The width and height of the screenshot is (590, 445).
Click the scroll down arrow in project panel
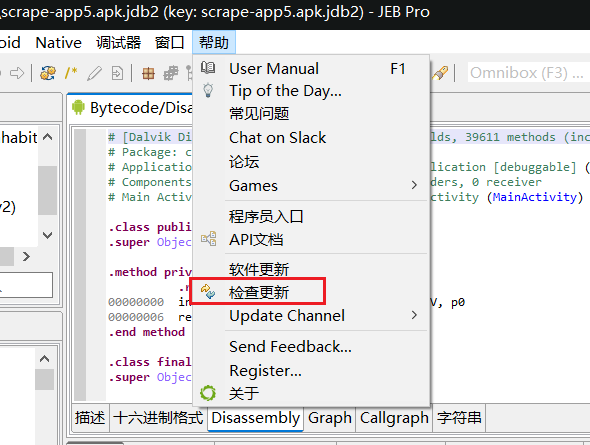pyautogui.click(x=47, y=235)
